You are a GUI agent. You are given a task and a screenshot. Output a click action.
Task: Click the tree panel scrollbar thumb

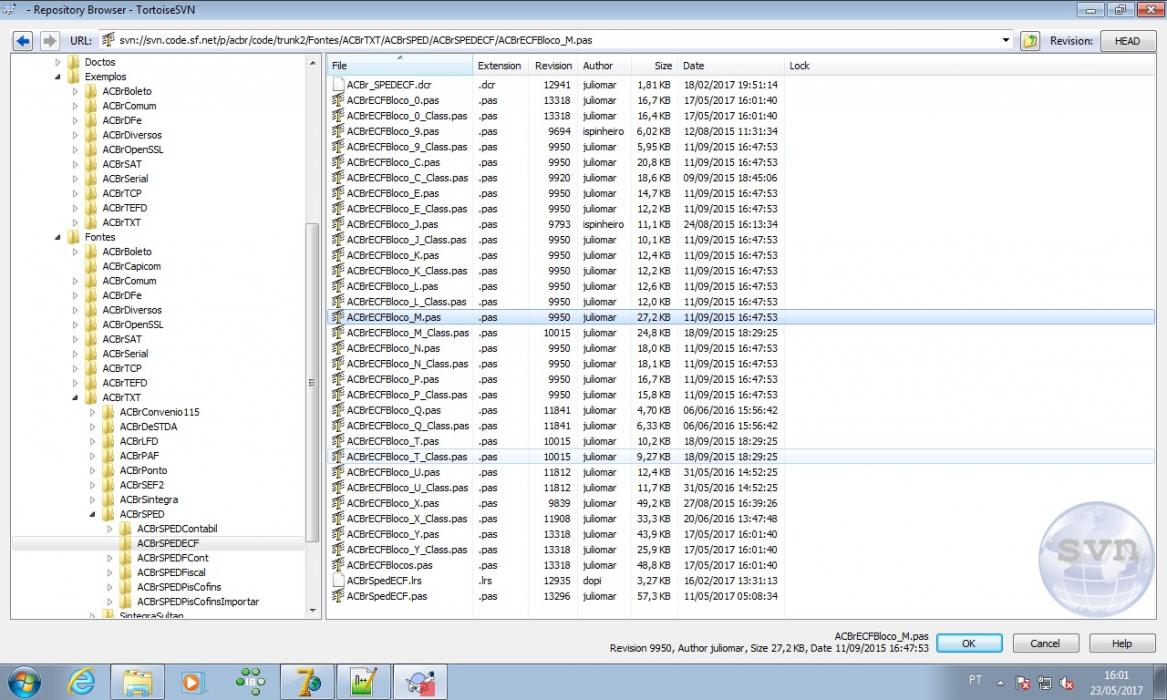[313, 382]
